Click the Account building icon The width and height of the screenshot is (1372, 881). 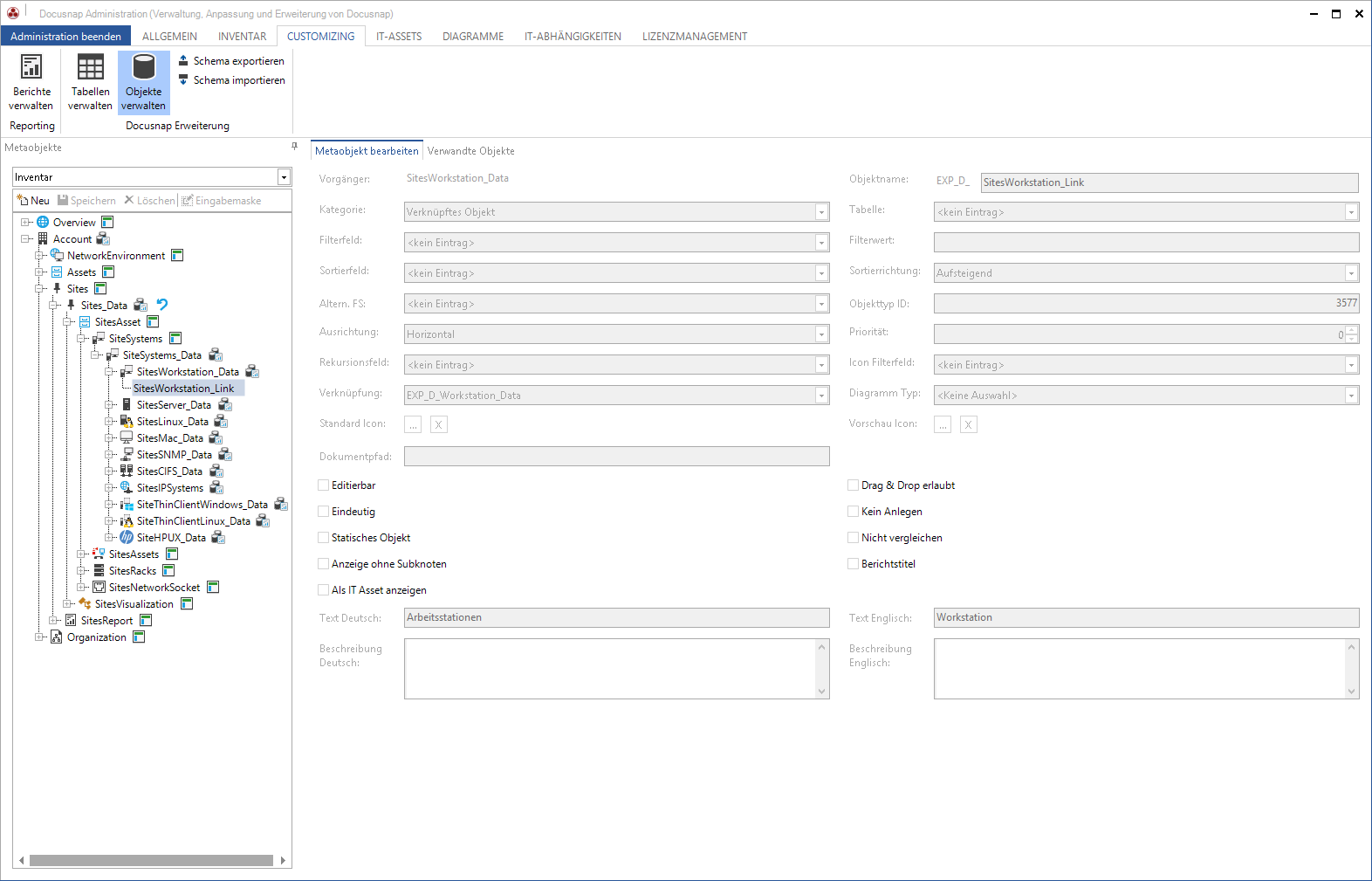43,239
